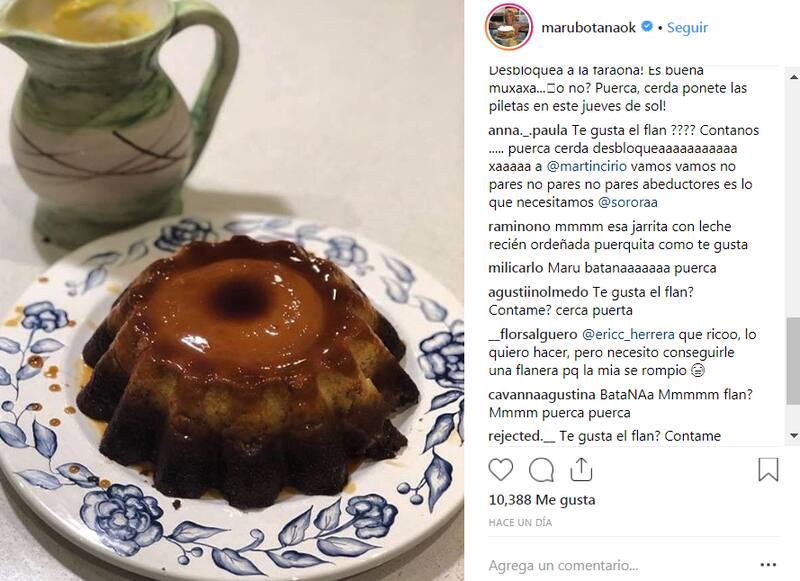Click the comments scrollbar thumb
Screen dimensions: 800x581
[793, 360]
